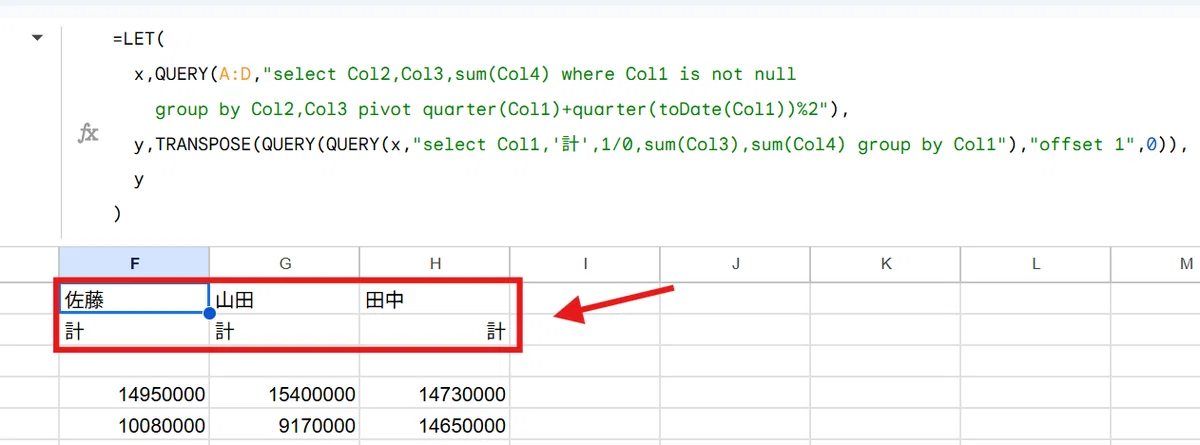This screenshot has width=1200, height=445.
Task: Click the 計 cell under 佐藤
Action: point(134,331)
